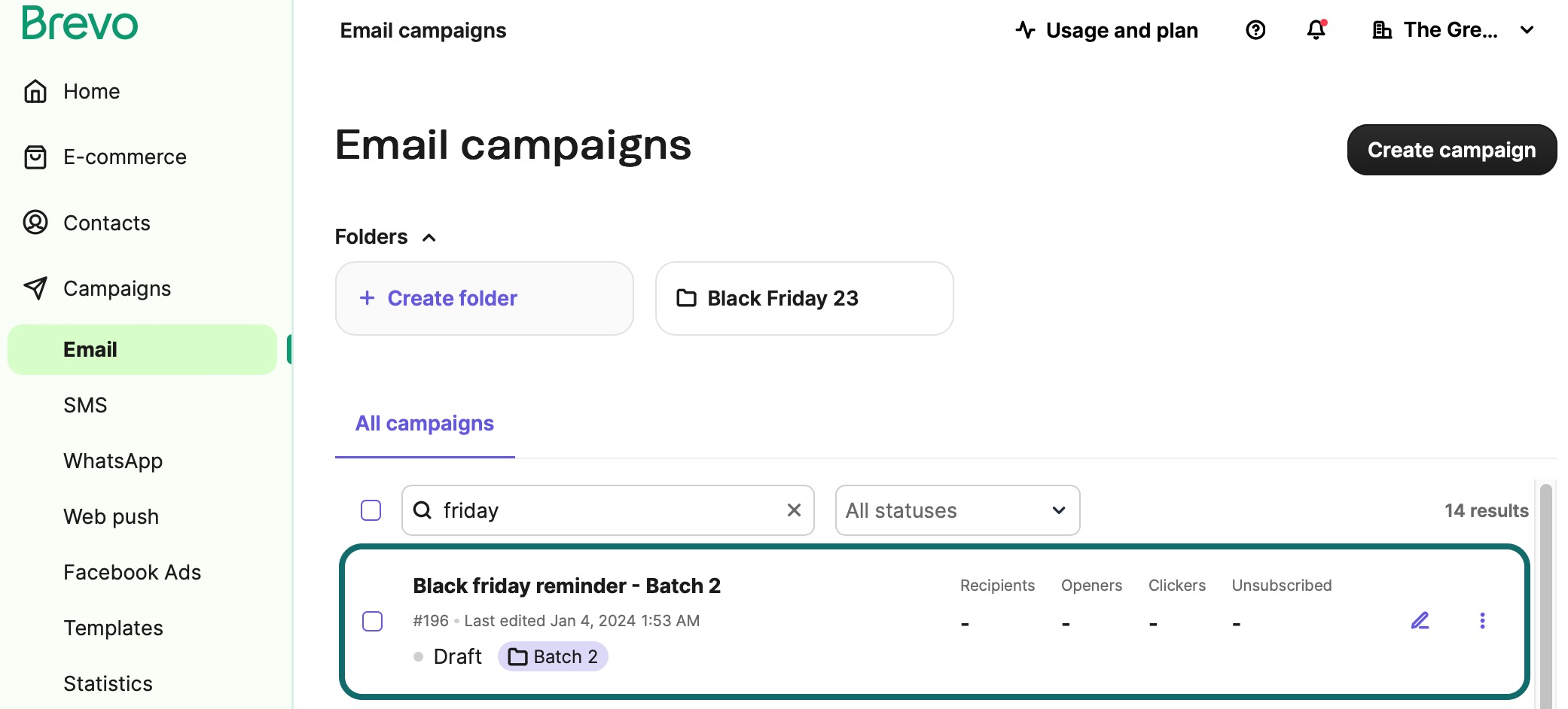Create a new folder
Viewport: 1568px width, 709px height.
click(x=484, y=298)
